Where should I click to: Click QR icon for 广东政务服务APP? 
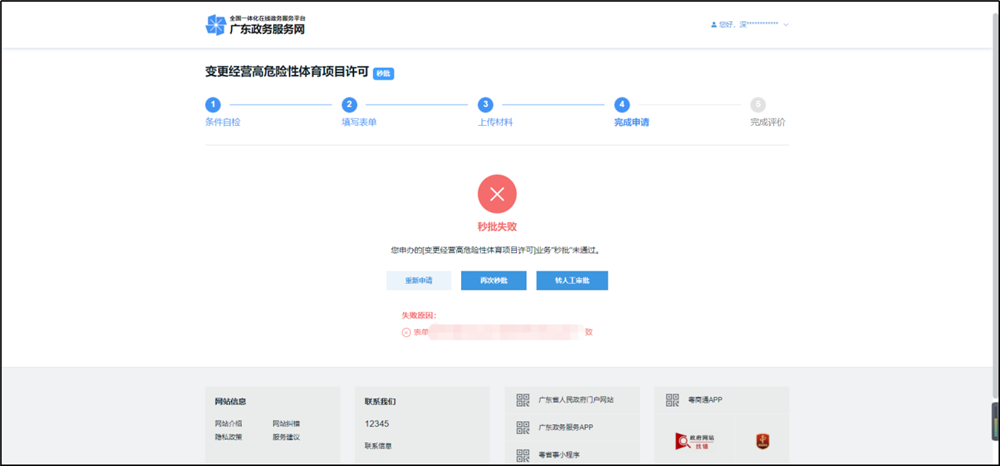[523, 428]
